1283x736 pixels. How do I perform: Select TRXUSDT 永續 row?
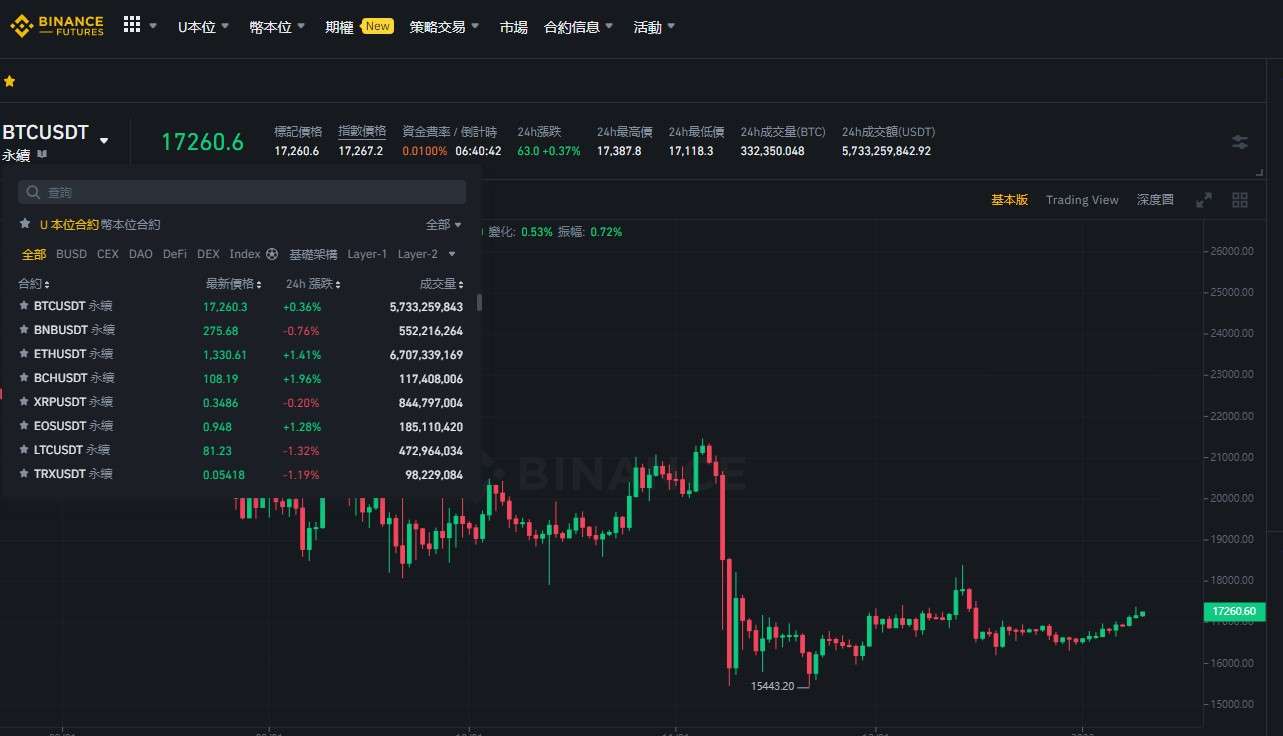[241, 474]
